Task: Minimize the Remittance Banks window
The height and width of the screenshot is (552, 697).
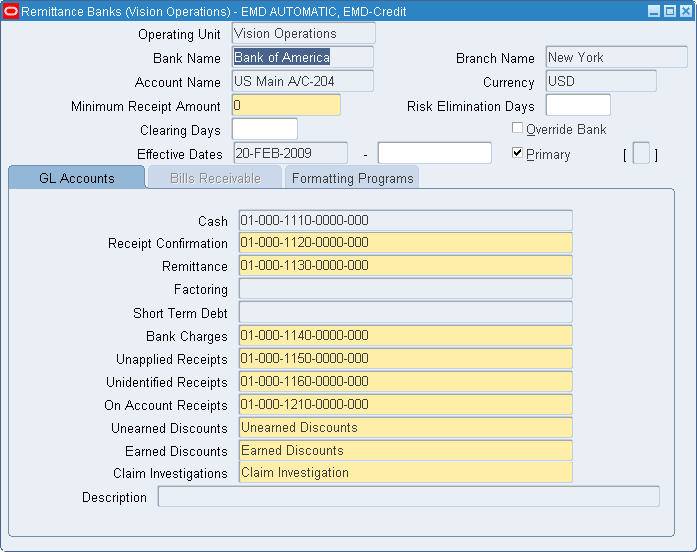Action: [x=654, y=11]
